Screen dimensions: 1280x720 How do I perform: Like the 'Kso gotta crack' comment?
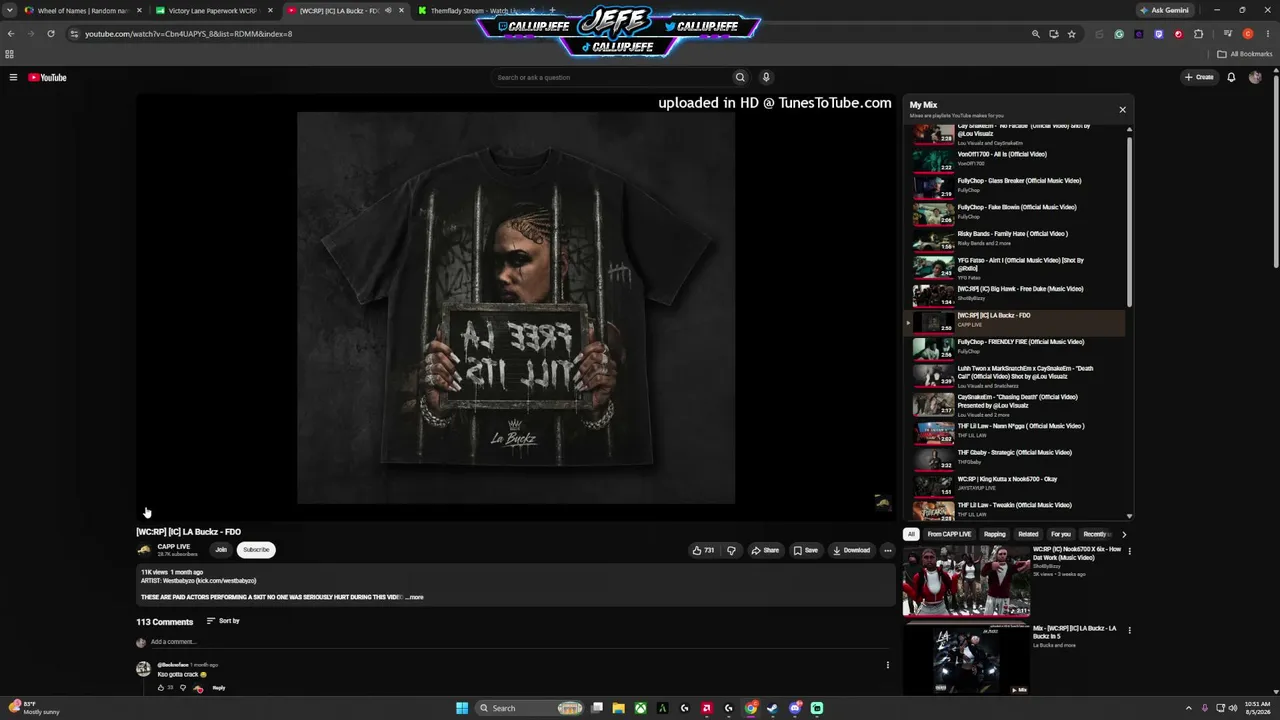[x=161, y=688]
